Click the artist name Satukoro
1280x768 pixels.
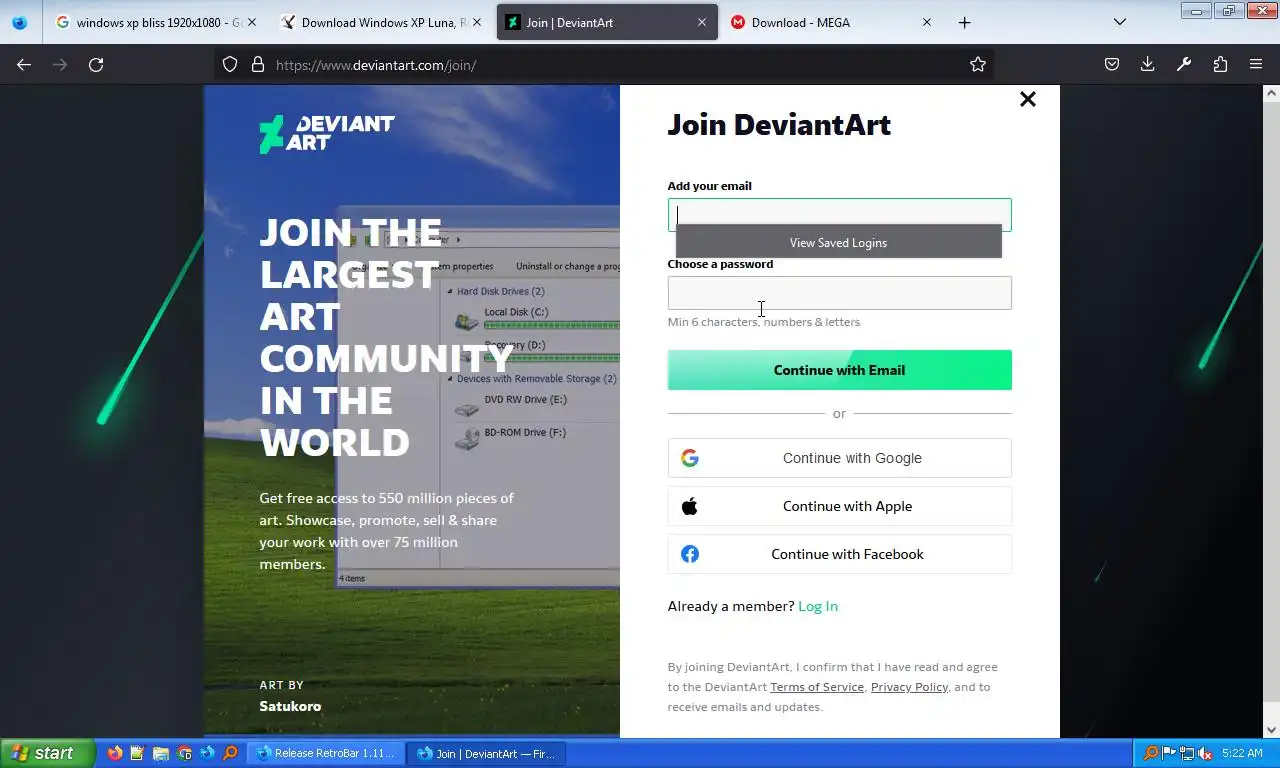click(290, 706)
